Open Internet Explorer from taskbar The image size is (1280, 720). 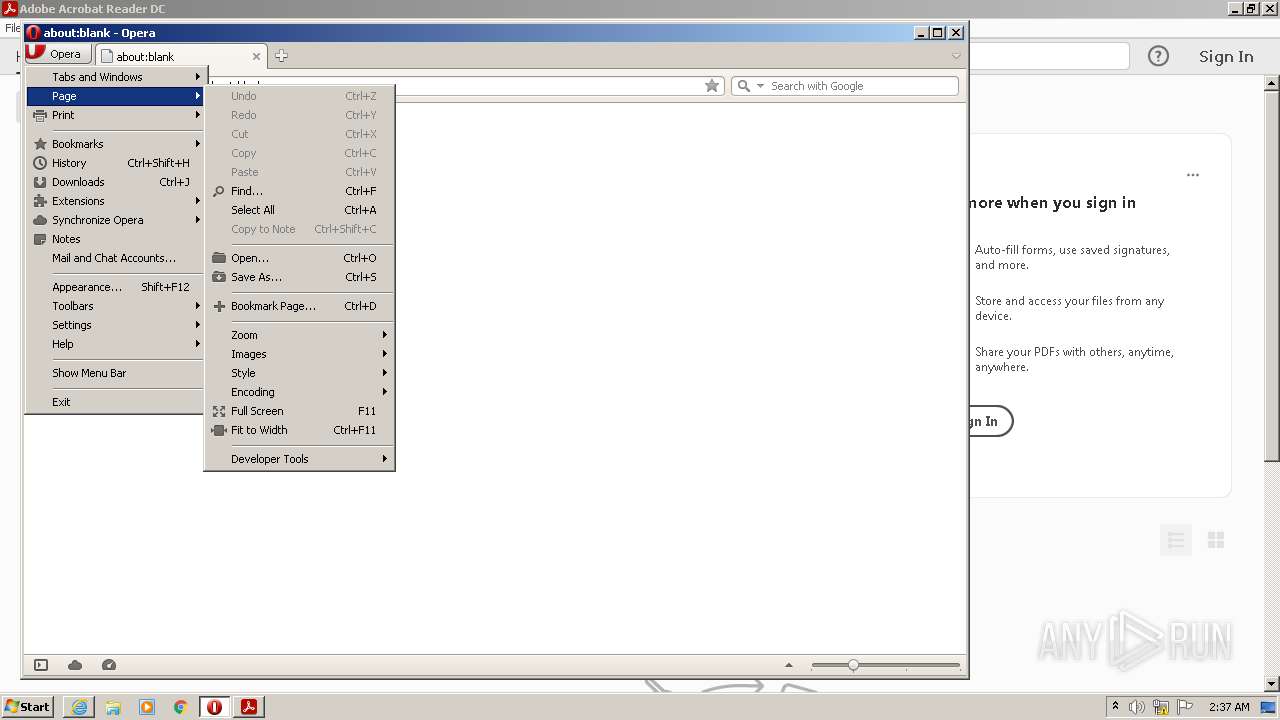79,707
